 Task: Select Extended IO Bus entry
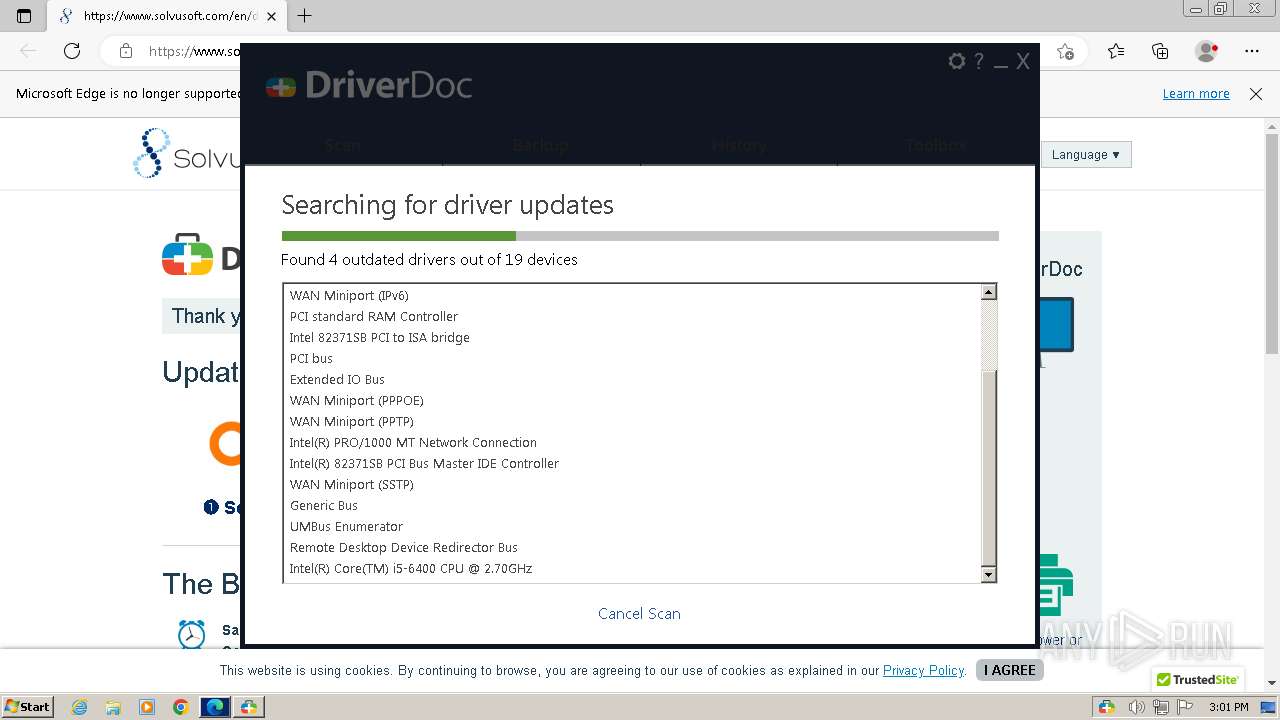click(x=337, y=380)
